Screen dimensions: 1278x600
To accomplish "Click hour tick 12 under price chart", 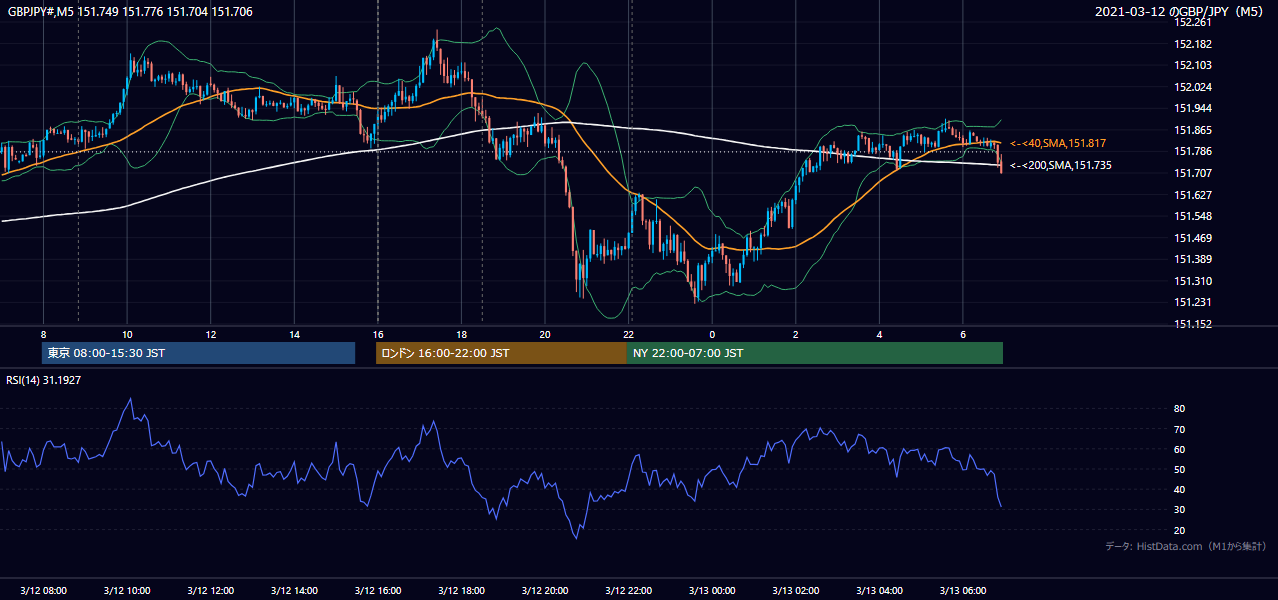I will click(210, 333).
